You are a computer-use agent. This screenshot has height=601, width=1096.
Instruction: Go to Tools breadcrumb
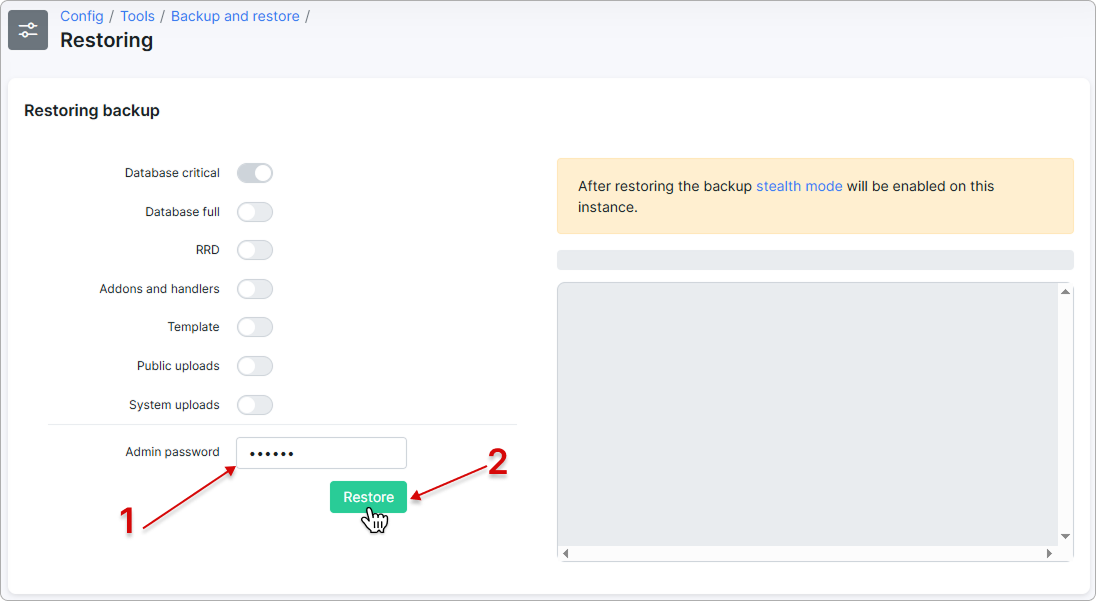click(x=137, y=16)
